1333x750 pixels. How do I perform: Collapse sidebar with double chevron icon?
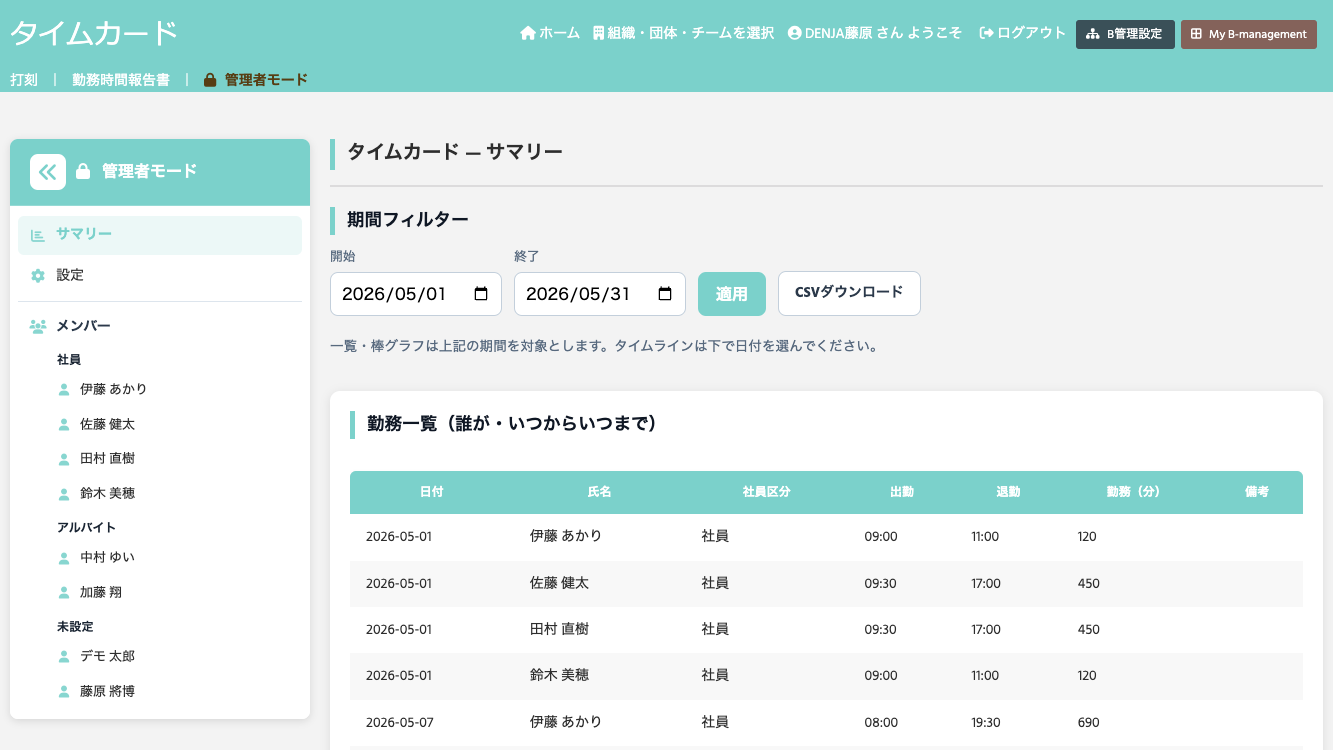(x=48, y=172)
